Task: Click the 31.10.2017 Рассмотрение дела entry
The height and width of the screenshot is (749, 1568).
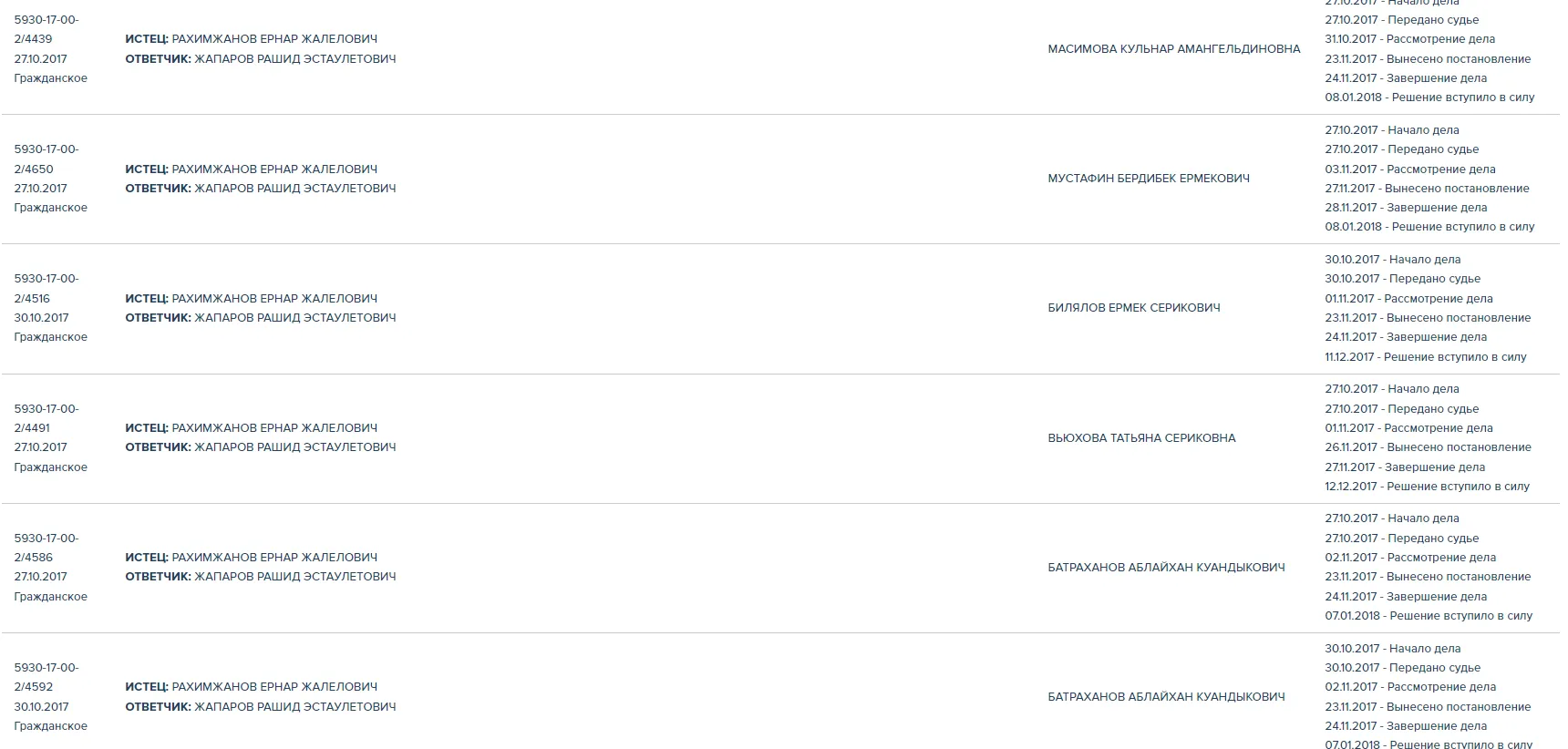Action: [x=1409, y=39]
